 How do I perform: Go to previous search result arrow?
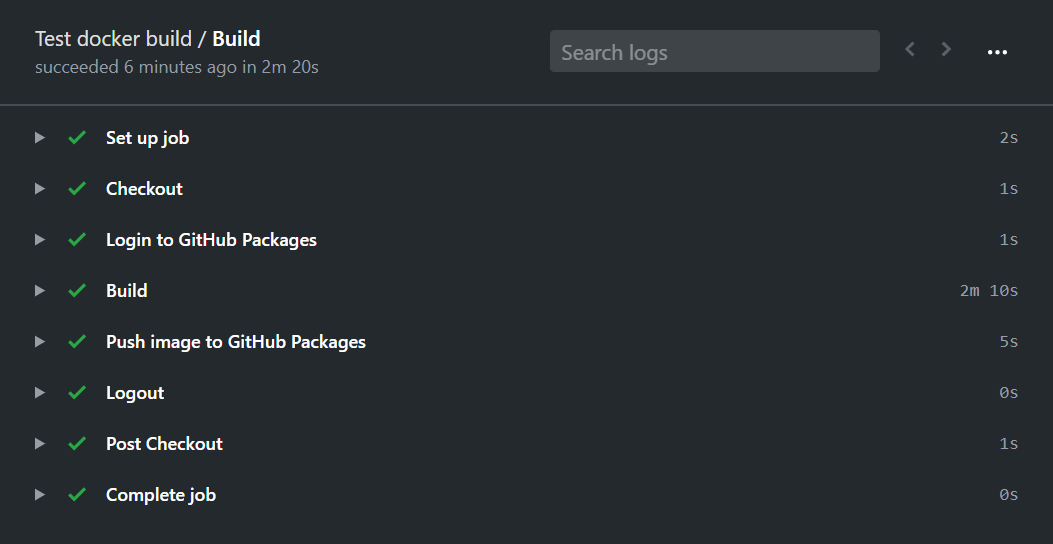[x=910, y=50]
